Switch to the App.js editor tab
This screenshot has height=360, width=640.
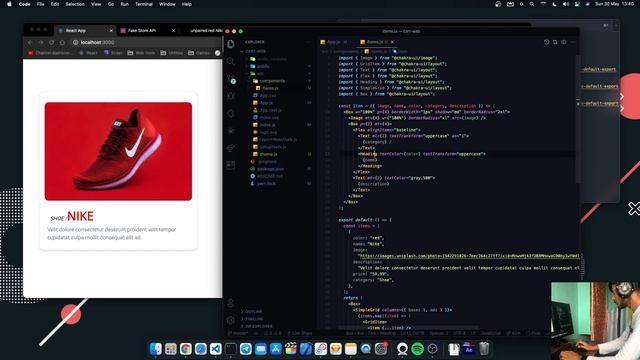click(333, 42)
